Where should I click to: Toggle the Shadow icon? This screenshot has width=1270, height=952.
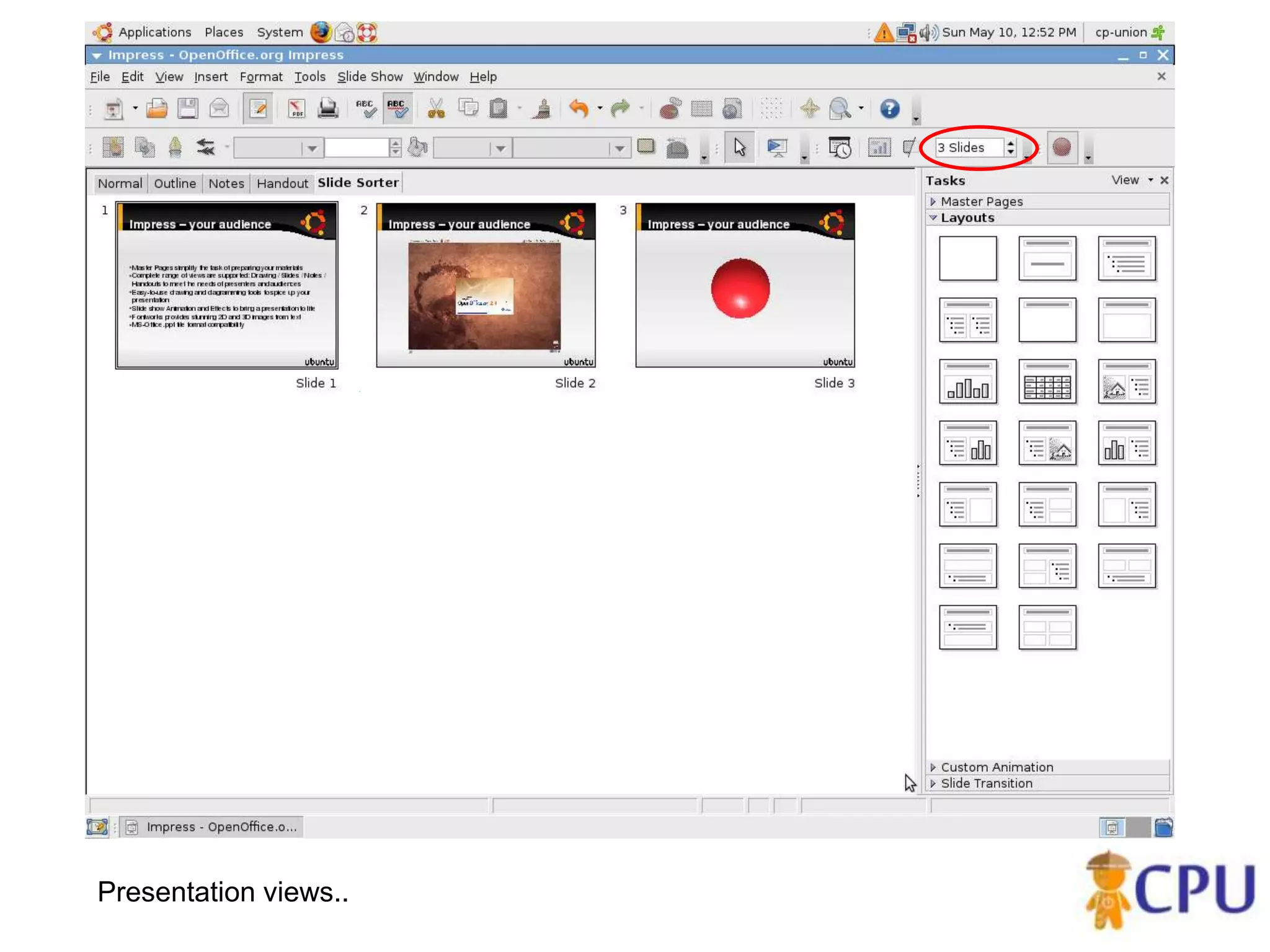tap(646, 147)
